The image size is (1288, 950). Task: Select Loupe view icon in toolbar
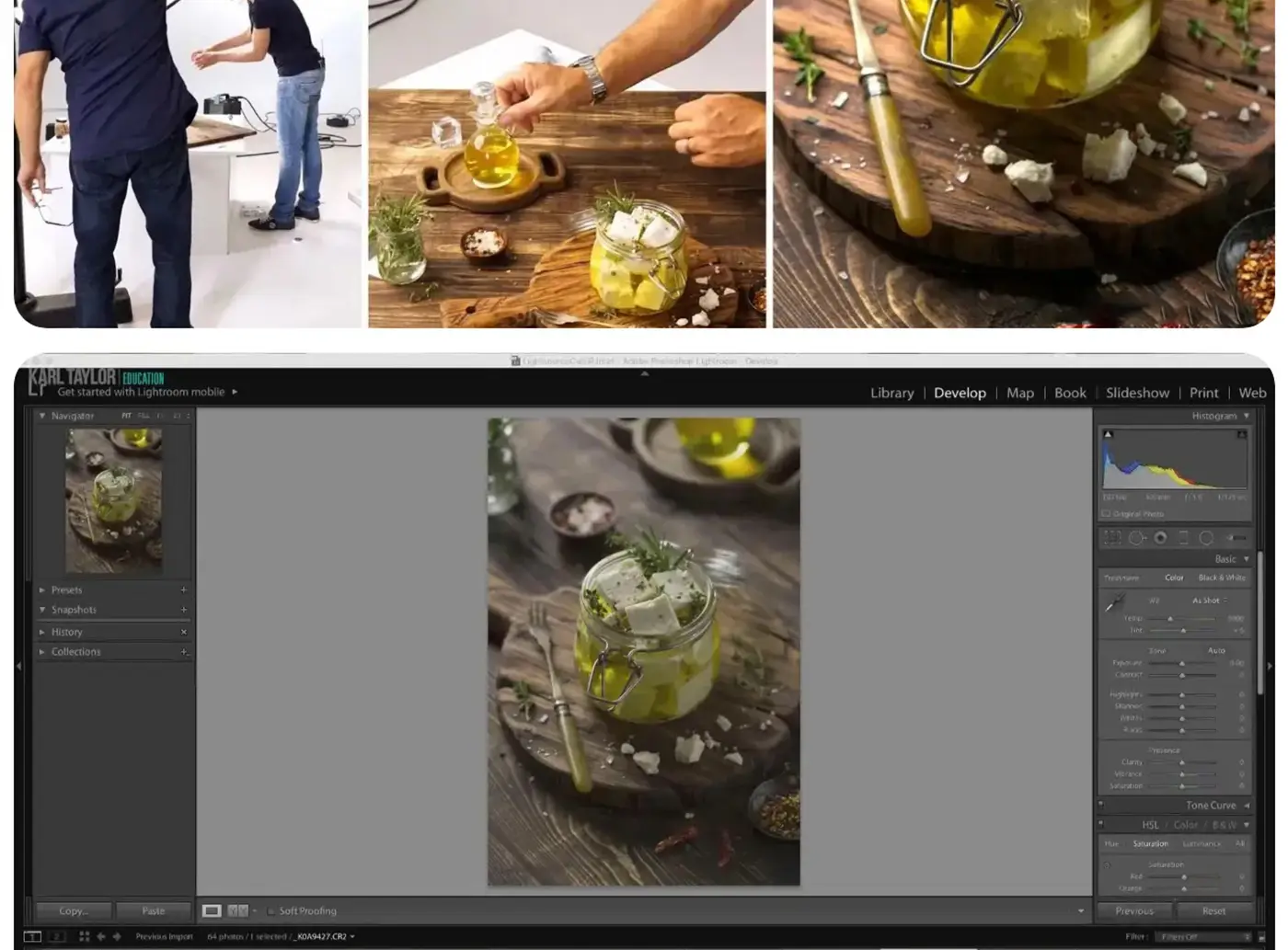pos(212,910)
